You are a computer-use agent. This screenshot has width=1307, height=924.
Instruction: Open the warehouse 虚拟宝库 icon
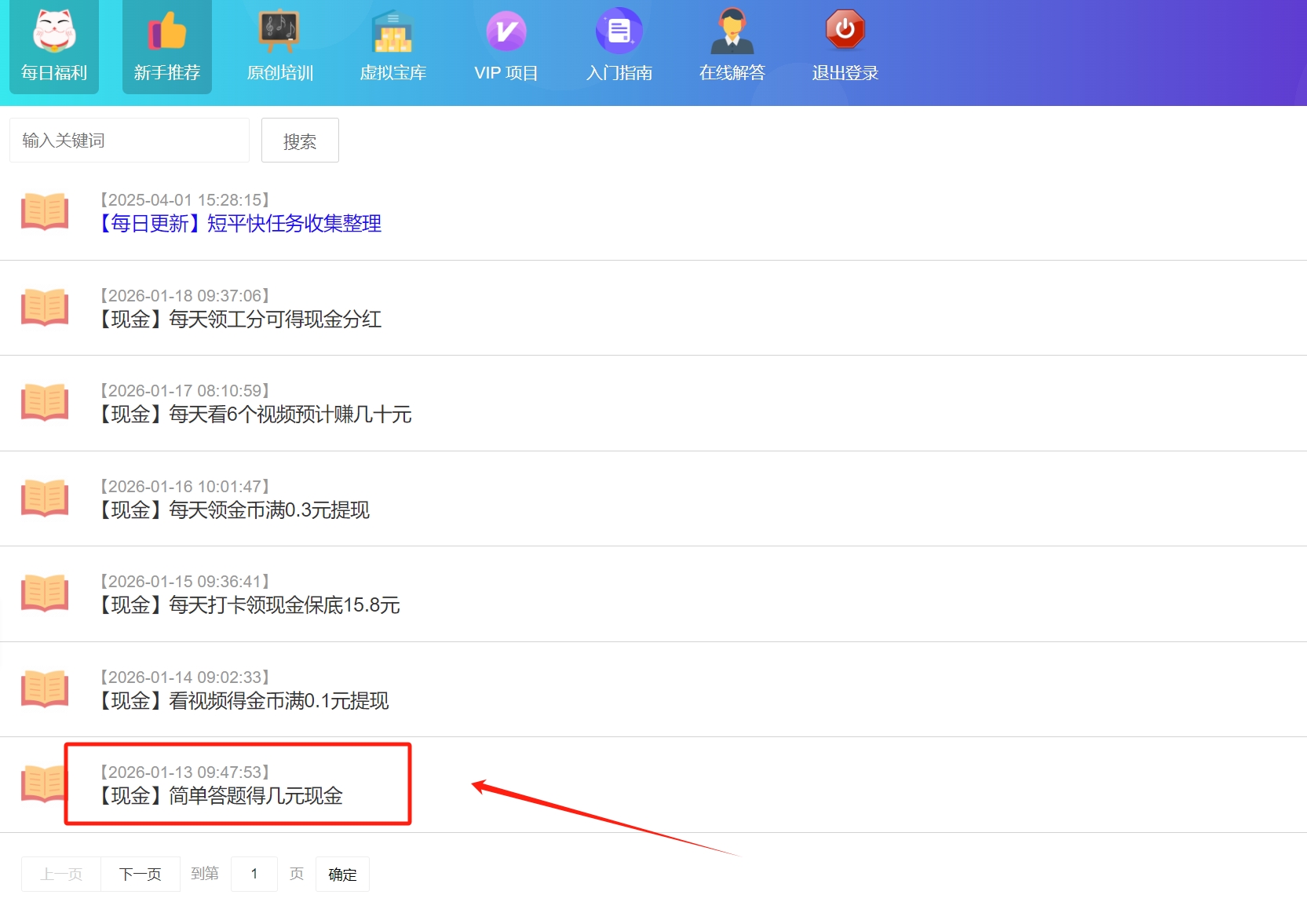[x=392, y=31]
